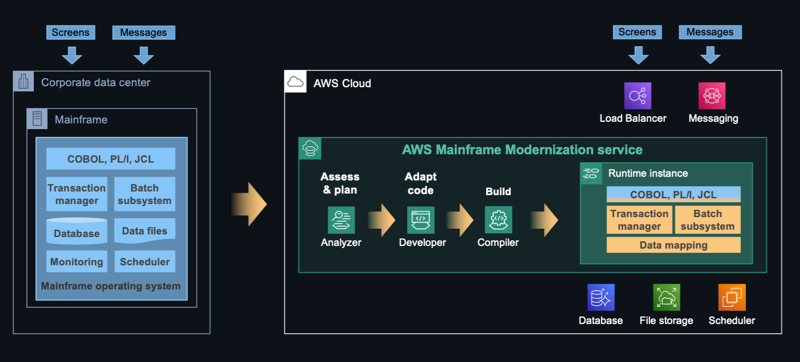
Task: Select the Analyzer icon under Assess & plan
Action: click(341, 220)
